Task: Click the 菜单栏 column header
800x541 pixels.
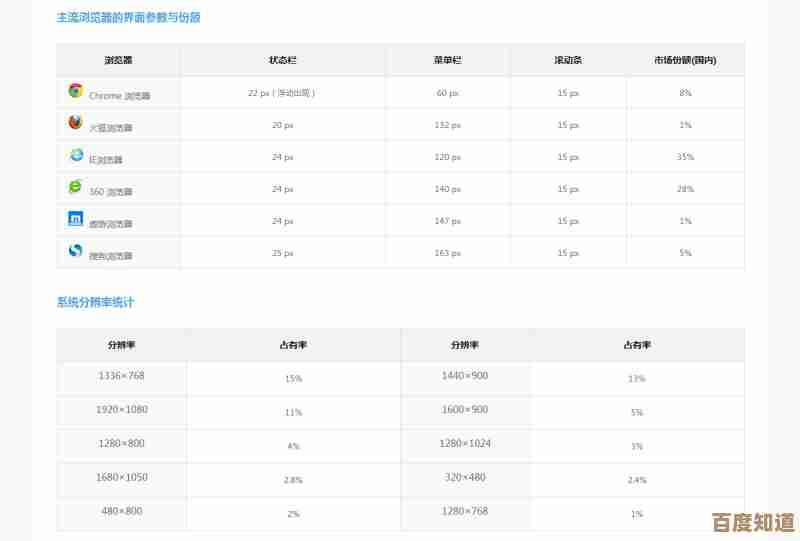Action: click(447, 60)
